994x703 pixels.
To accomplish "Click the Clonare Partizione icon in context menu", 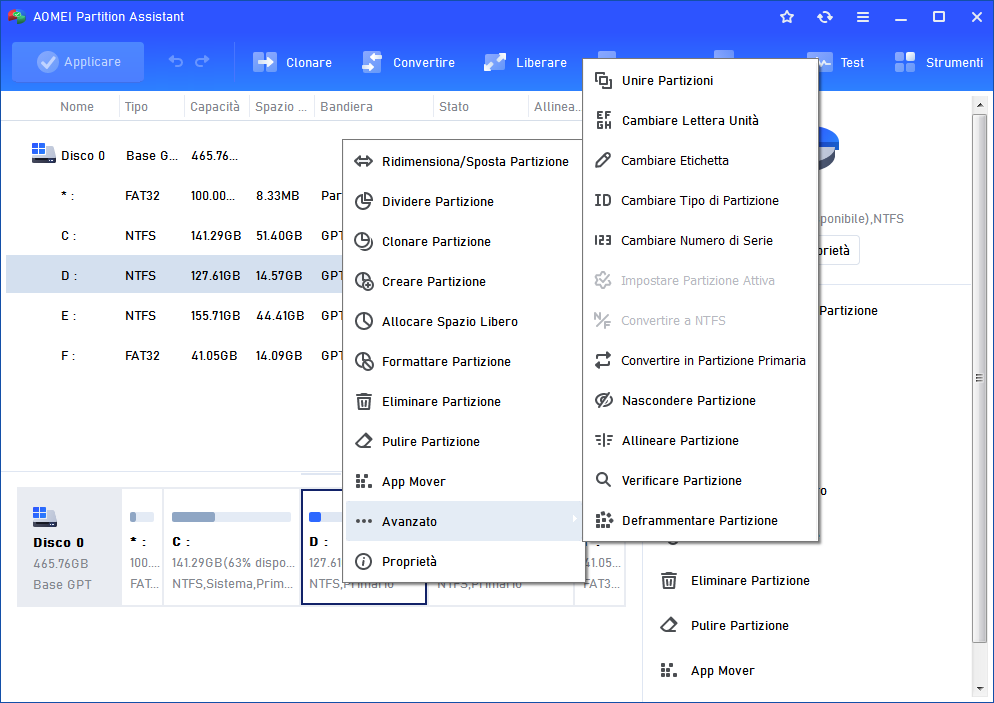I will click(x=364, y=242).
